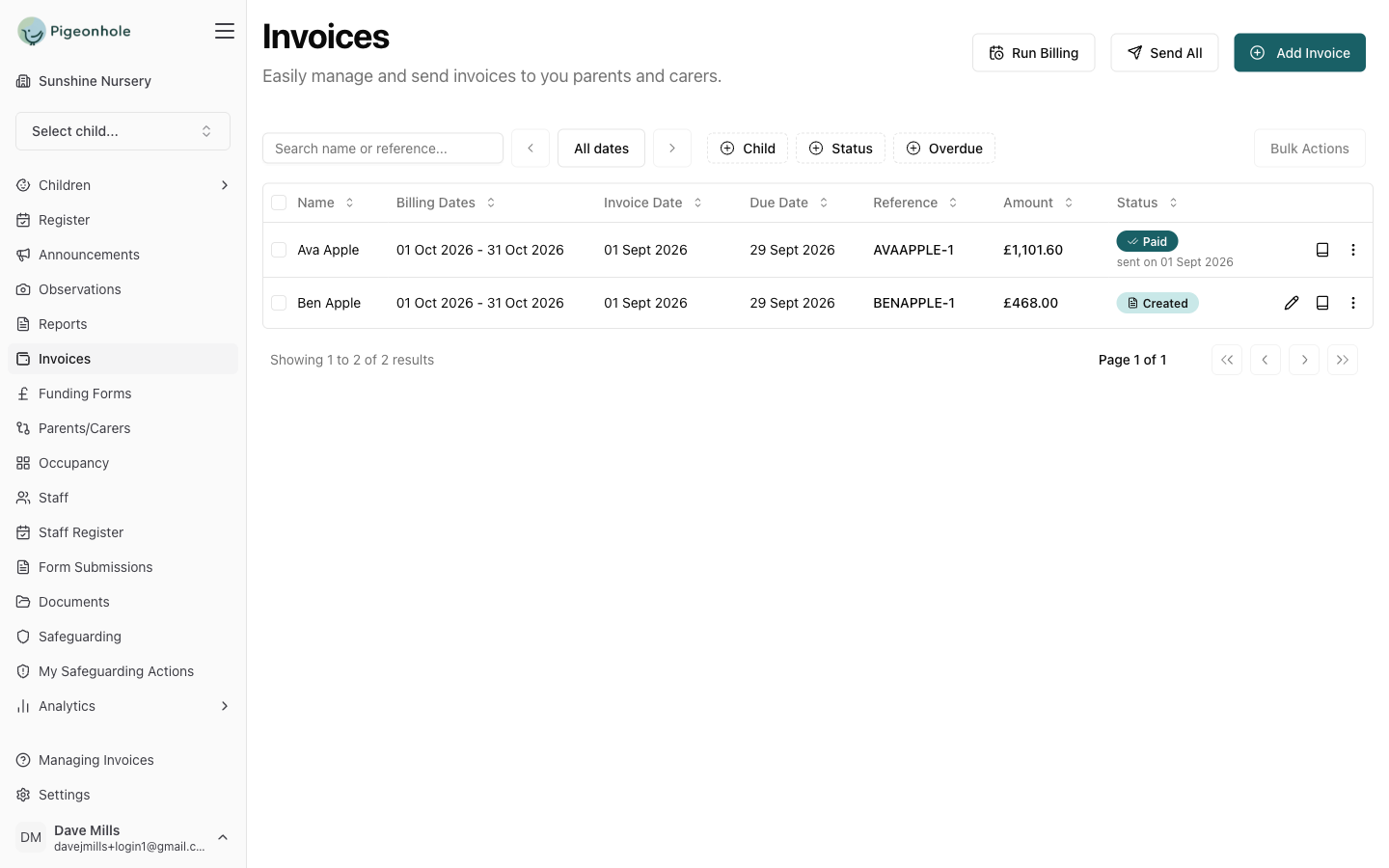Open the Reports sidebar item
1389x868 pixels.
123,324
